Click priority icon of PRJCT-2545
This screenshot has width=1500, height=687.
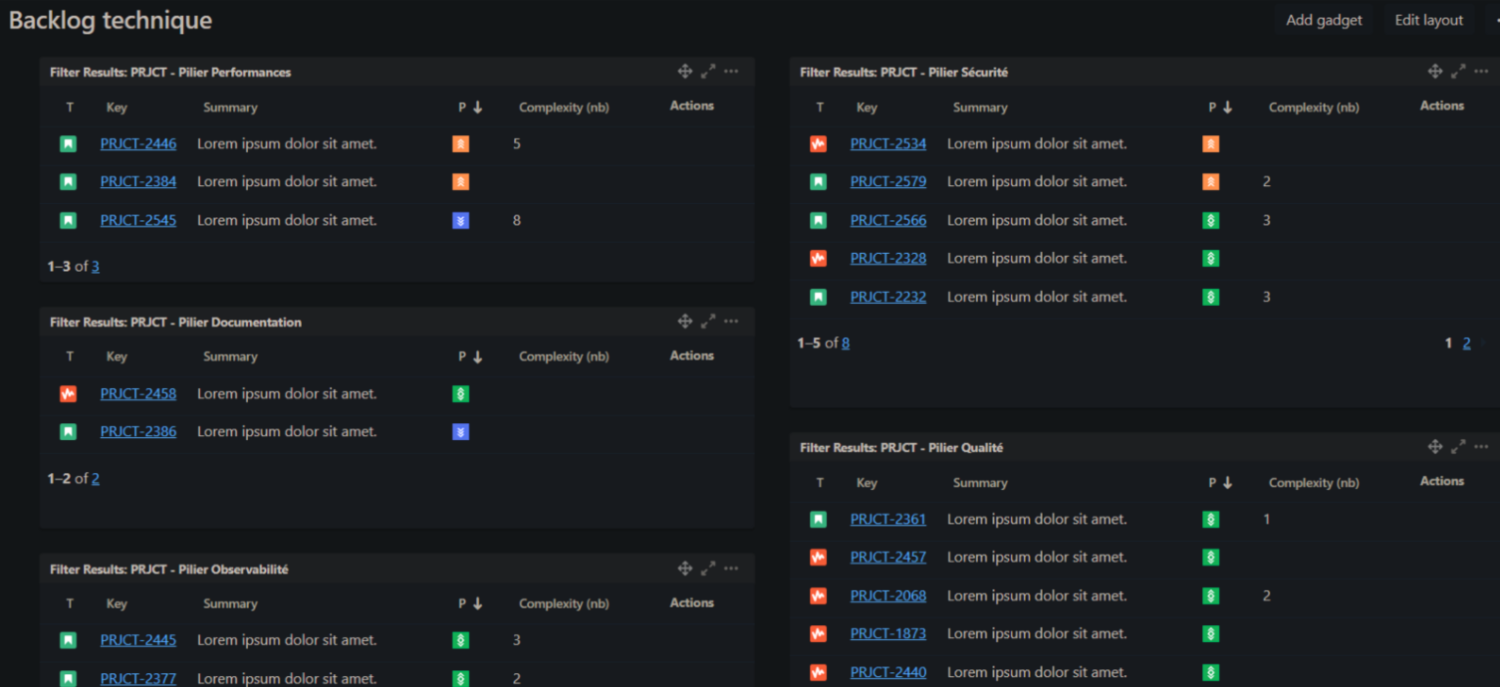click(x=460, y=220)
